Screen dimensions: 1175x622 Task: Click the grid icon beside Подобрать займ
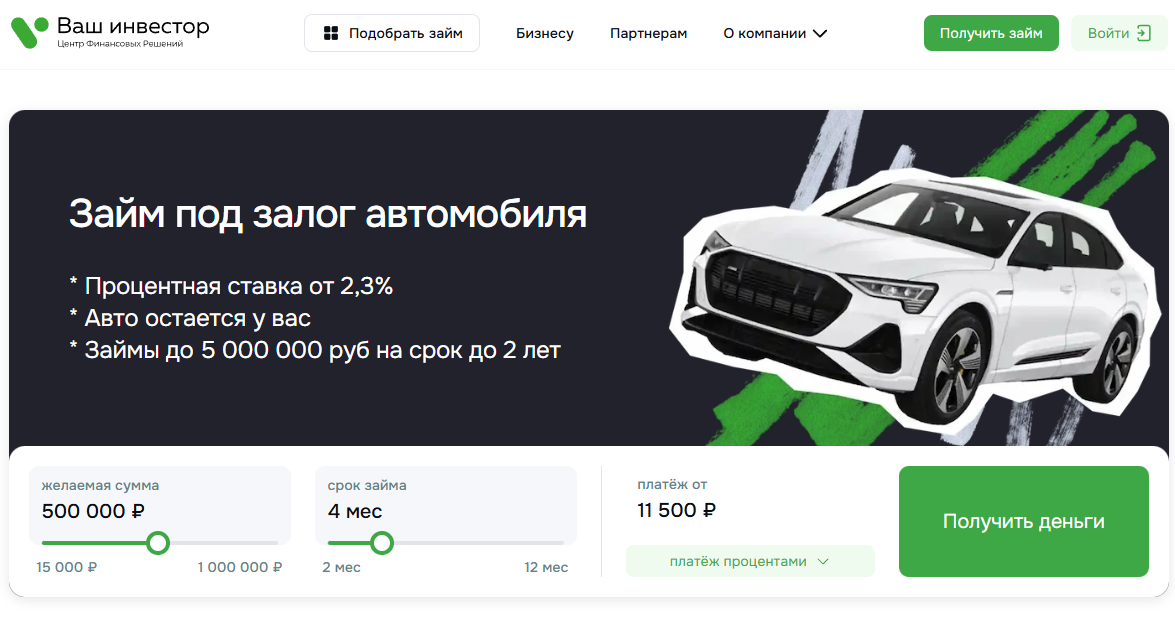pyautogui.click(x=331, y=33)
